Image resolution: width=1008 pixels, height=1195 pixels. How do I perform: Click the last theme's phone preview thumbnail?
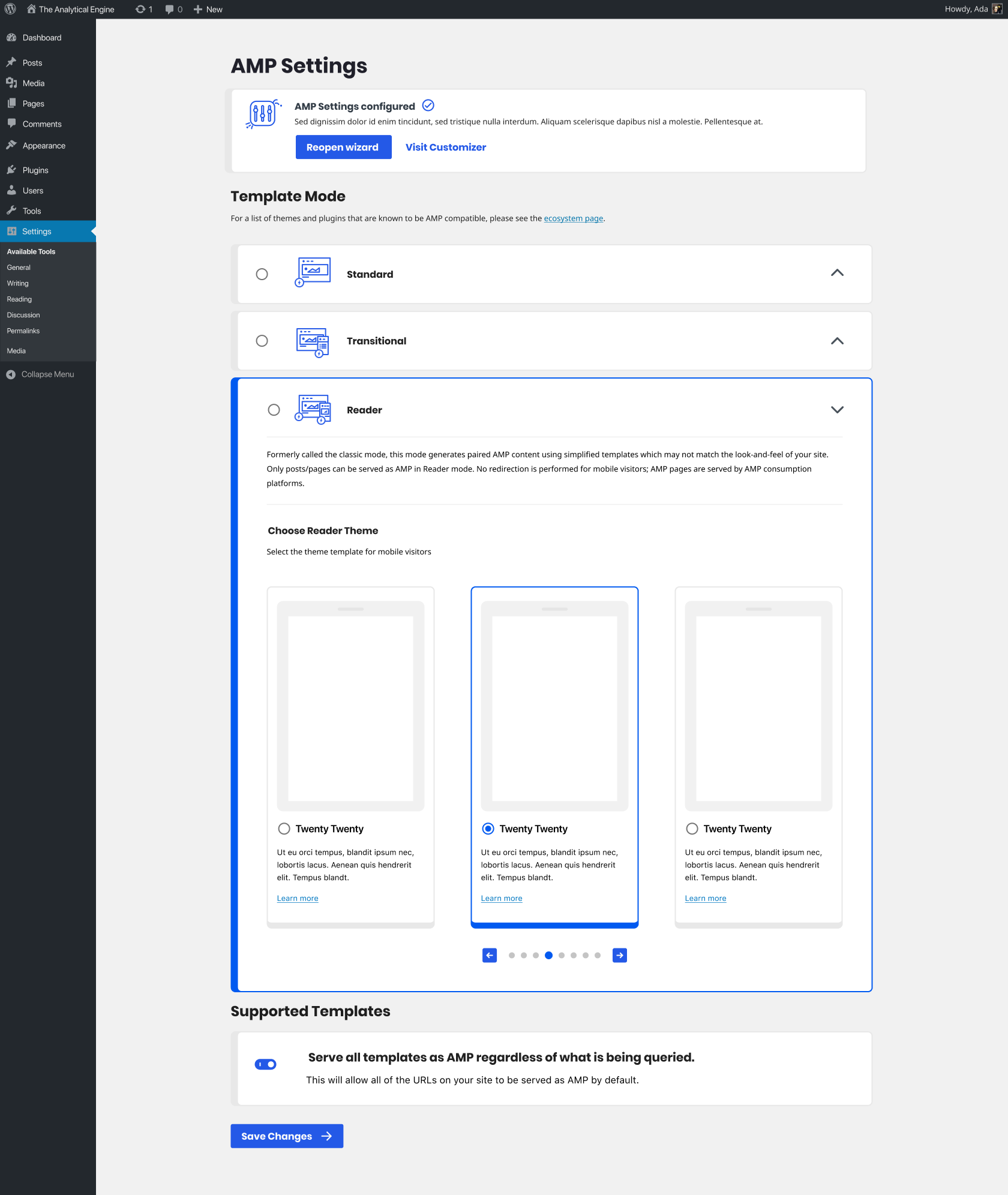tap(758, 706)
